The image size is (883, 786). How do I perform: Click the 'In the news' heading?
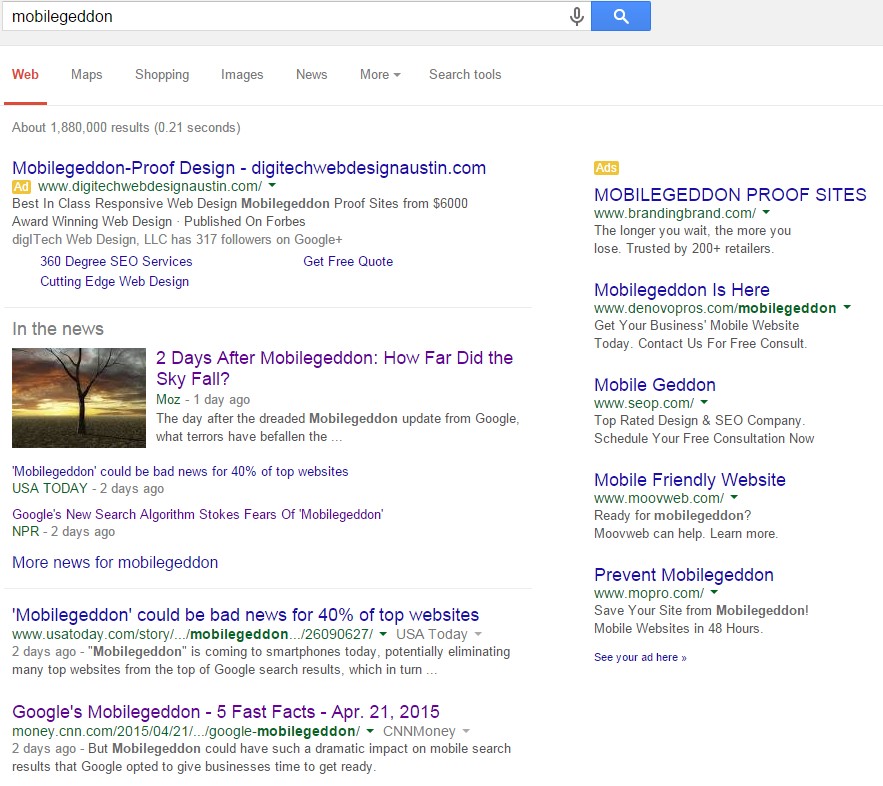[x=58, y=329]
